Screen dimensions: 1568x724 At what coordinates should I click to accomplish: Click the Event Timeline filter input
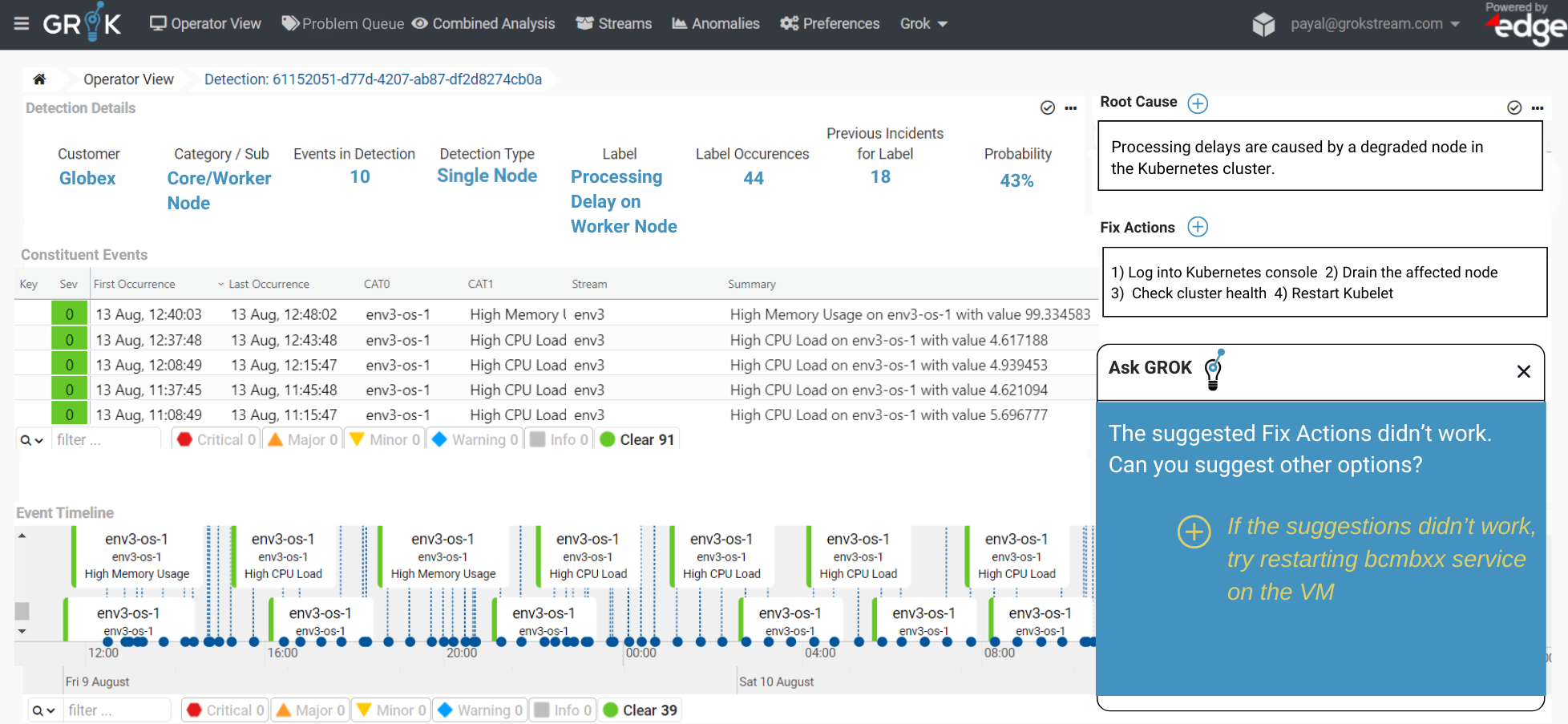point(117,710)
